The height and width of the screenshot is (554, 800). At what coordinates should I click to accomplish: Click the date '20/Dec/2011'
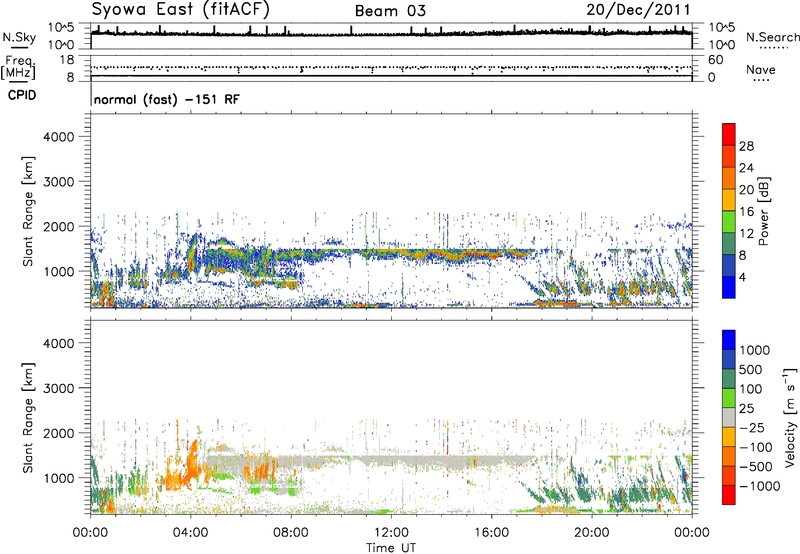[638, 10]
